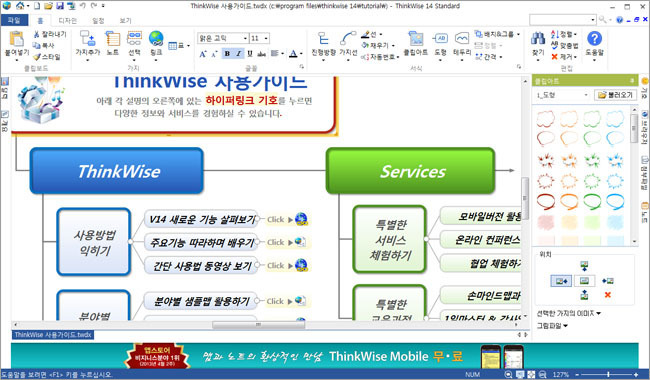Click the zoom slider in status bar

608,374
